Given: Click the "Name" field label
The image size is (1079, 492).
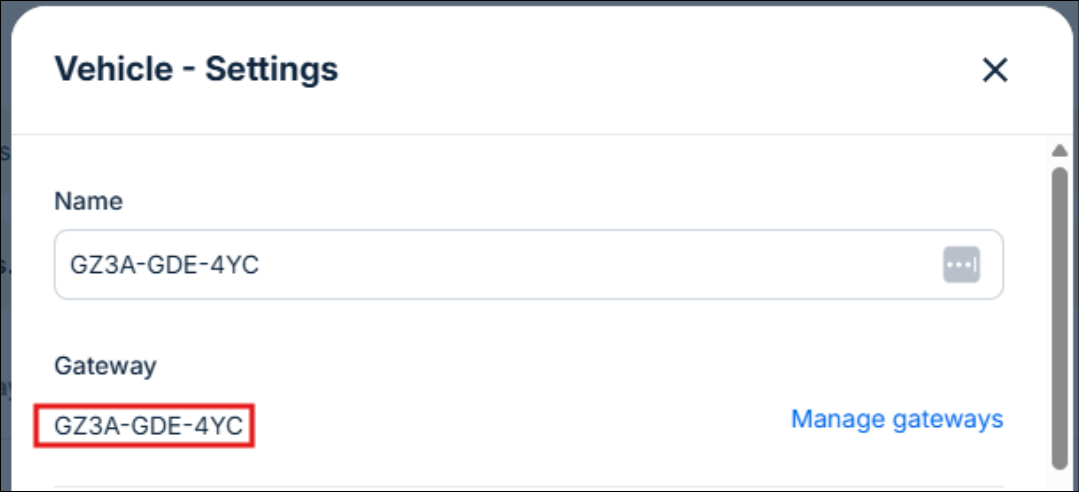Looking at the screenshot, I should tap(88, 201).
